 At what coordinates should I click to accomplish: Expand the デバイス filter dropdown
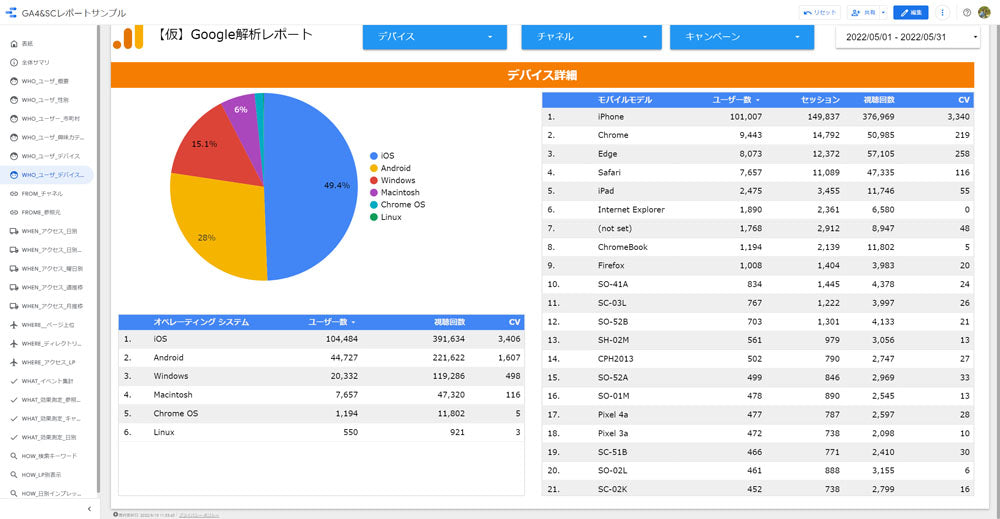click(435, 37)
